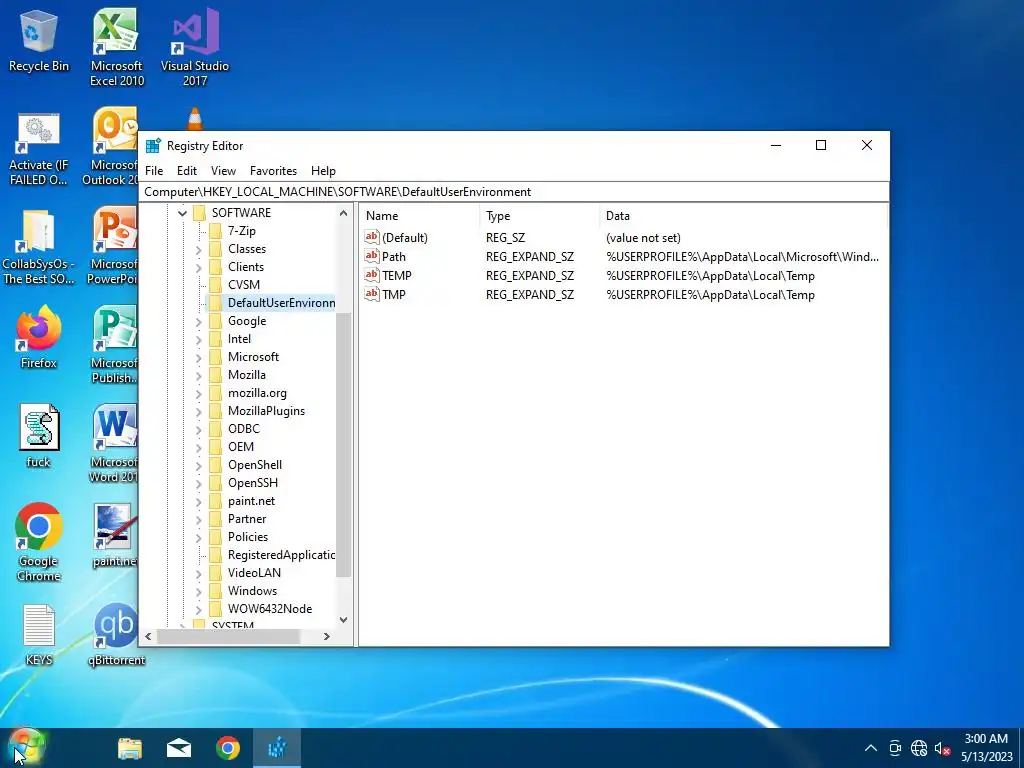
Task: Click the TEMP value string icon
Action: click(372, 275)
